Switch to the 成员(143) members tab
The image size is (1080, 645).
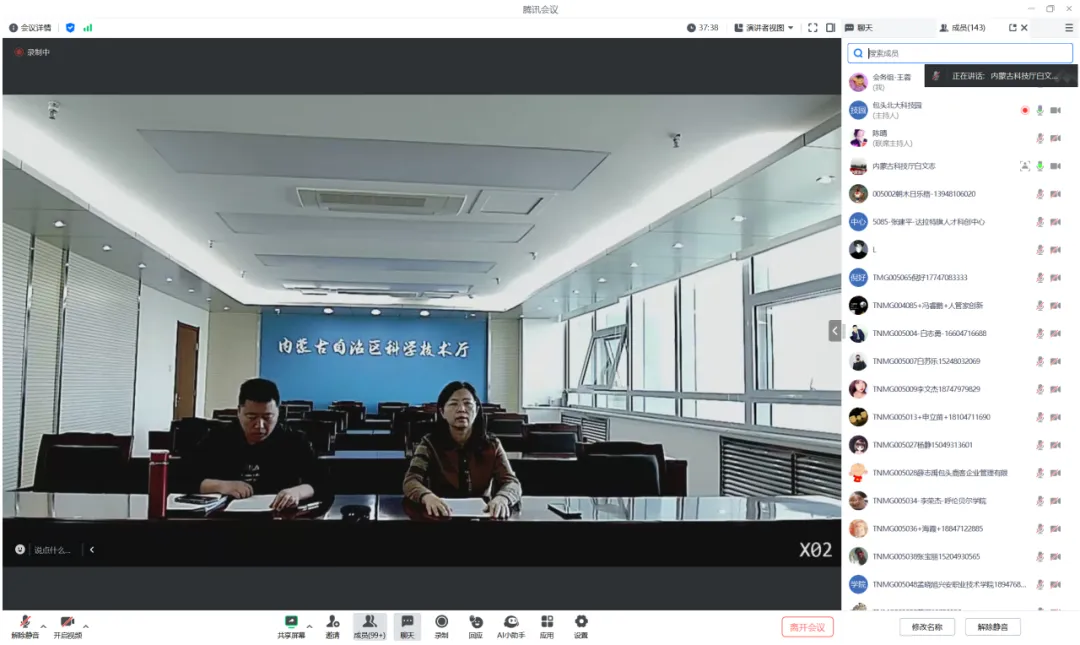coord(963,27)
